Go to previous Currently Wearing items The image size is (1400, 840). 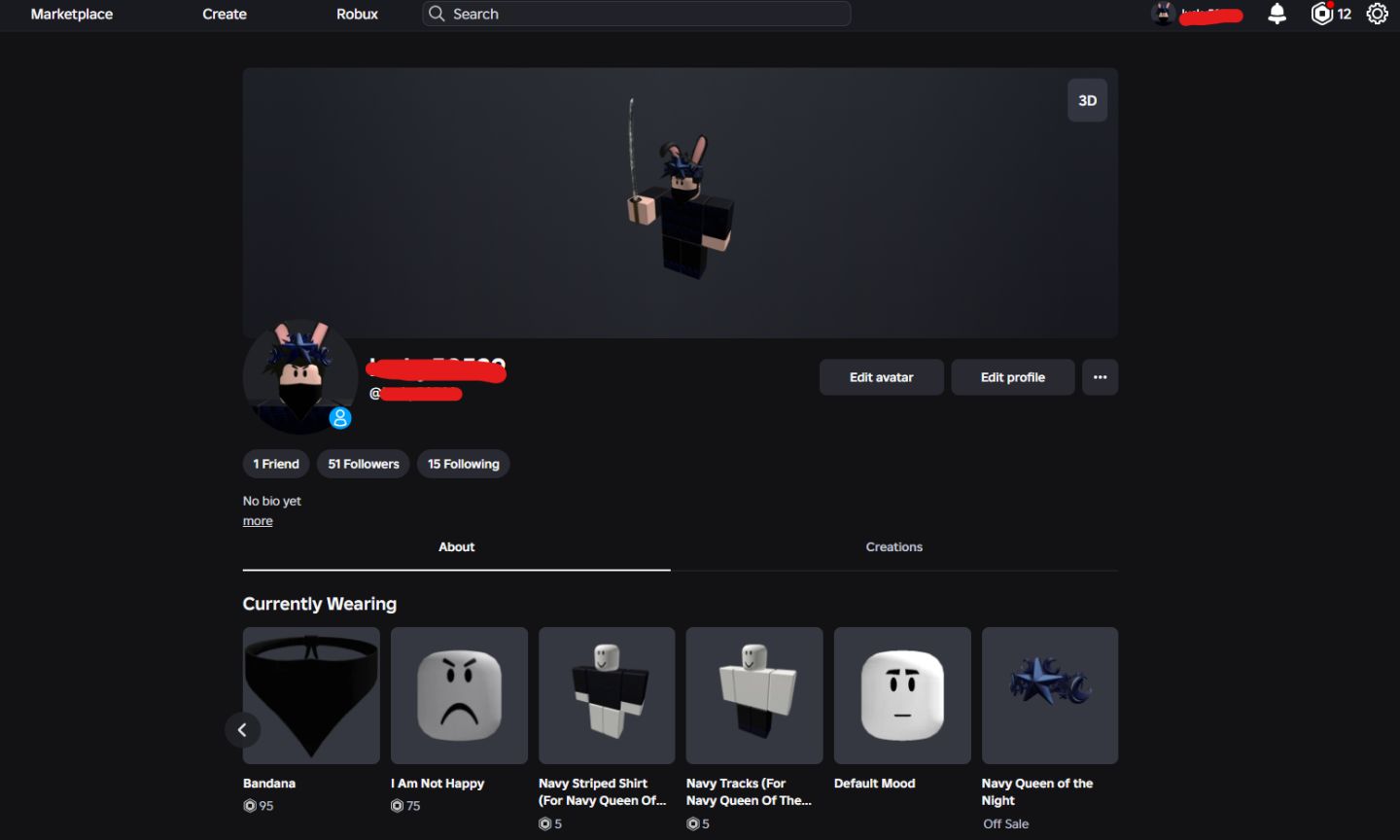pos(243,730)
